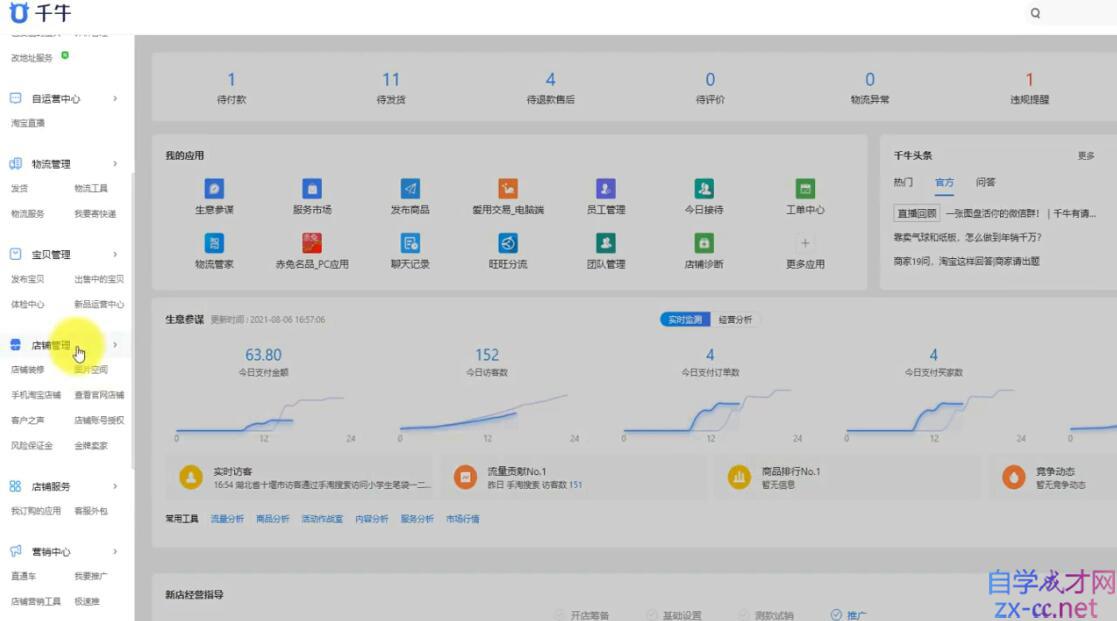1117x621 pixels.
Task: Open the 生意参谋 app icon
Action: click(214, 189)
